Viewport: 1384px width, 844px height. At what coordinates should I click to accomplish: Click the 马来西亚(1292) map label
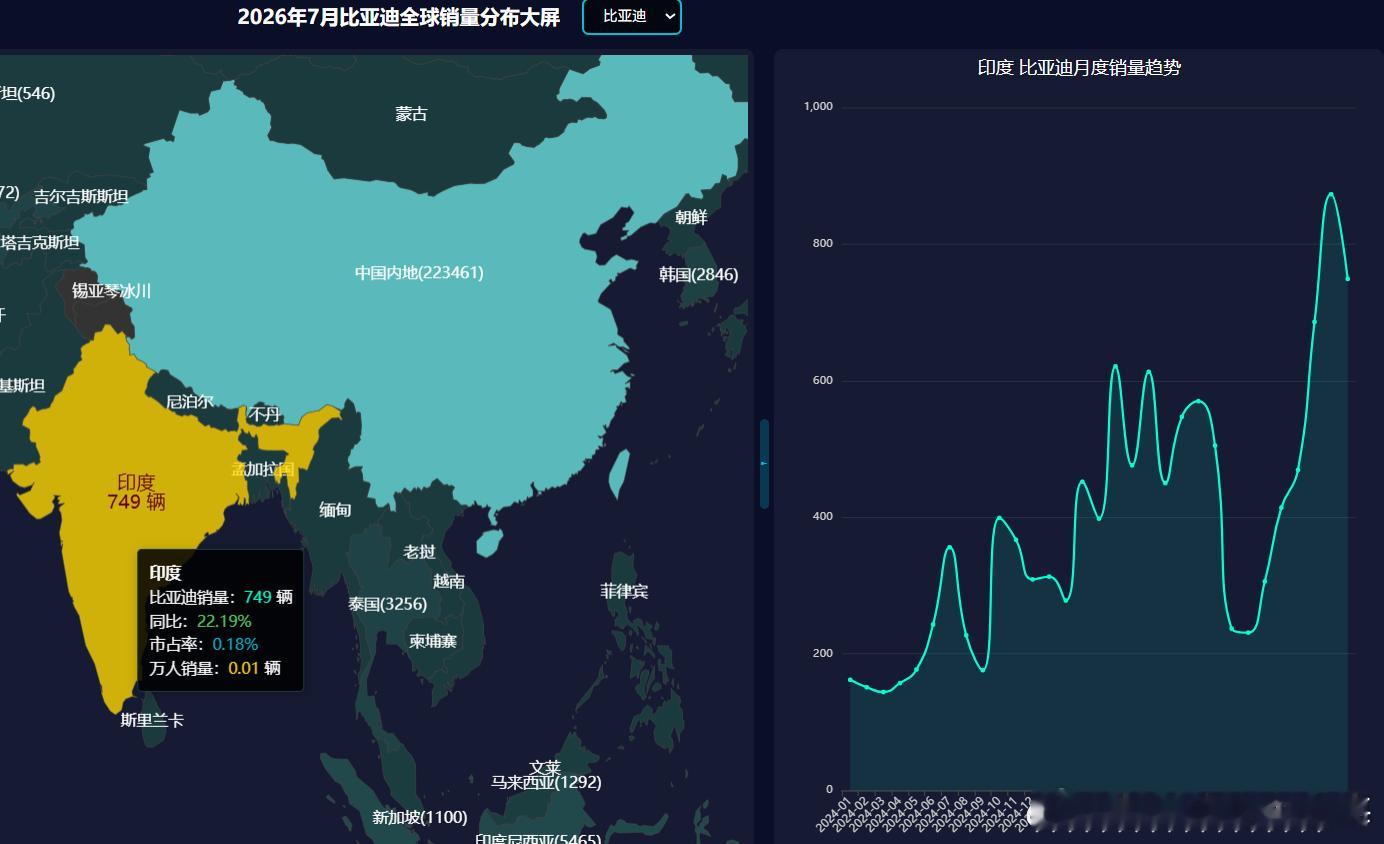546,782
